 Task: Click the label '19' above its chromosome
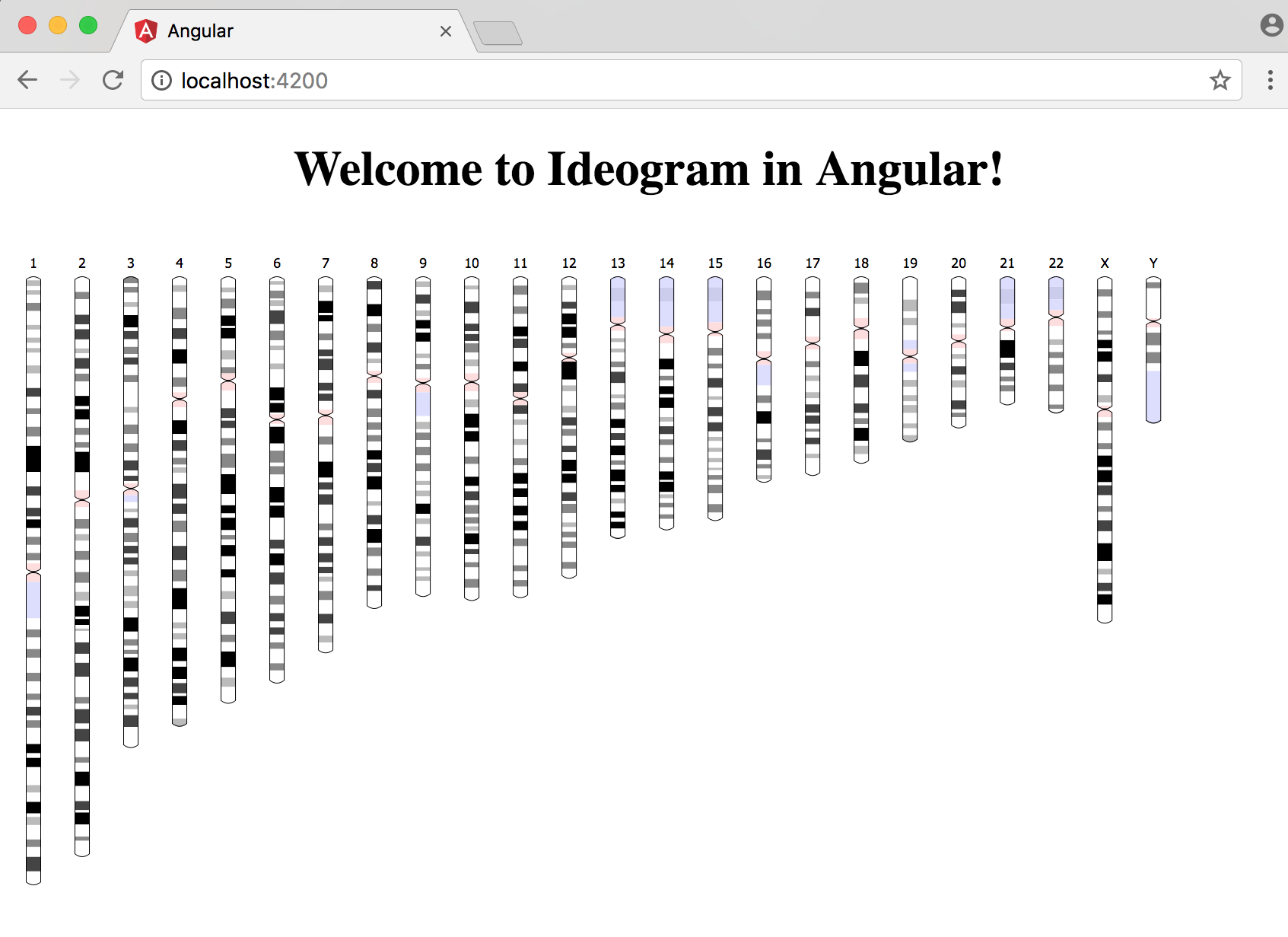tap(910, 263)
